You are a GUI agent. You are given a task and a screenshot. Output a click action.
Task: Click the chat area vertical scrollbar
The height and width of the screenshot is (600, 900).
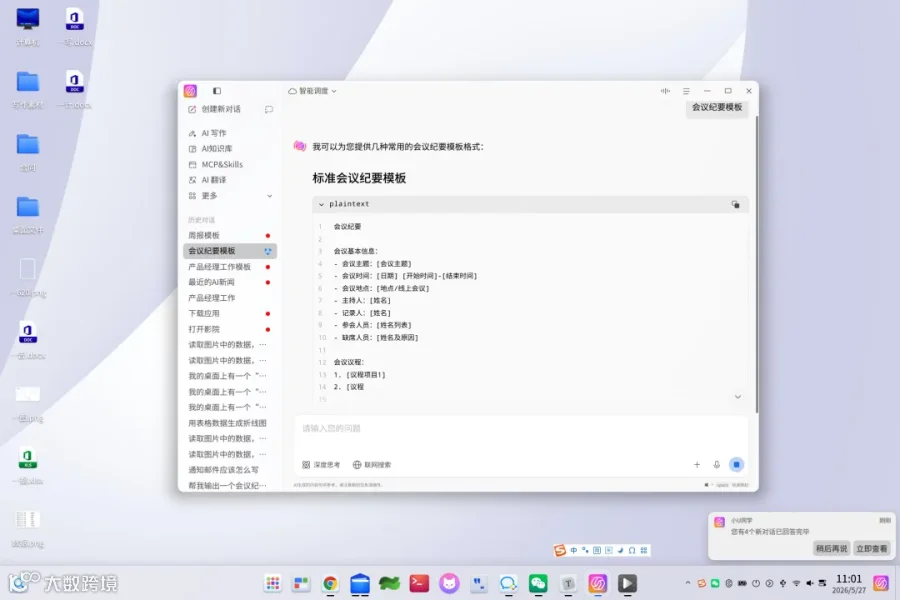(757, 264)
